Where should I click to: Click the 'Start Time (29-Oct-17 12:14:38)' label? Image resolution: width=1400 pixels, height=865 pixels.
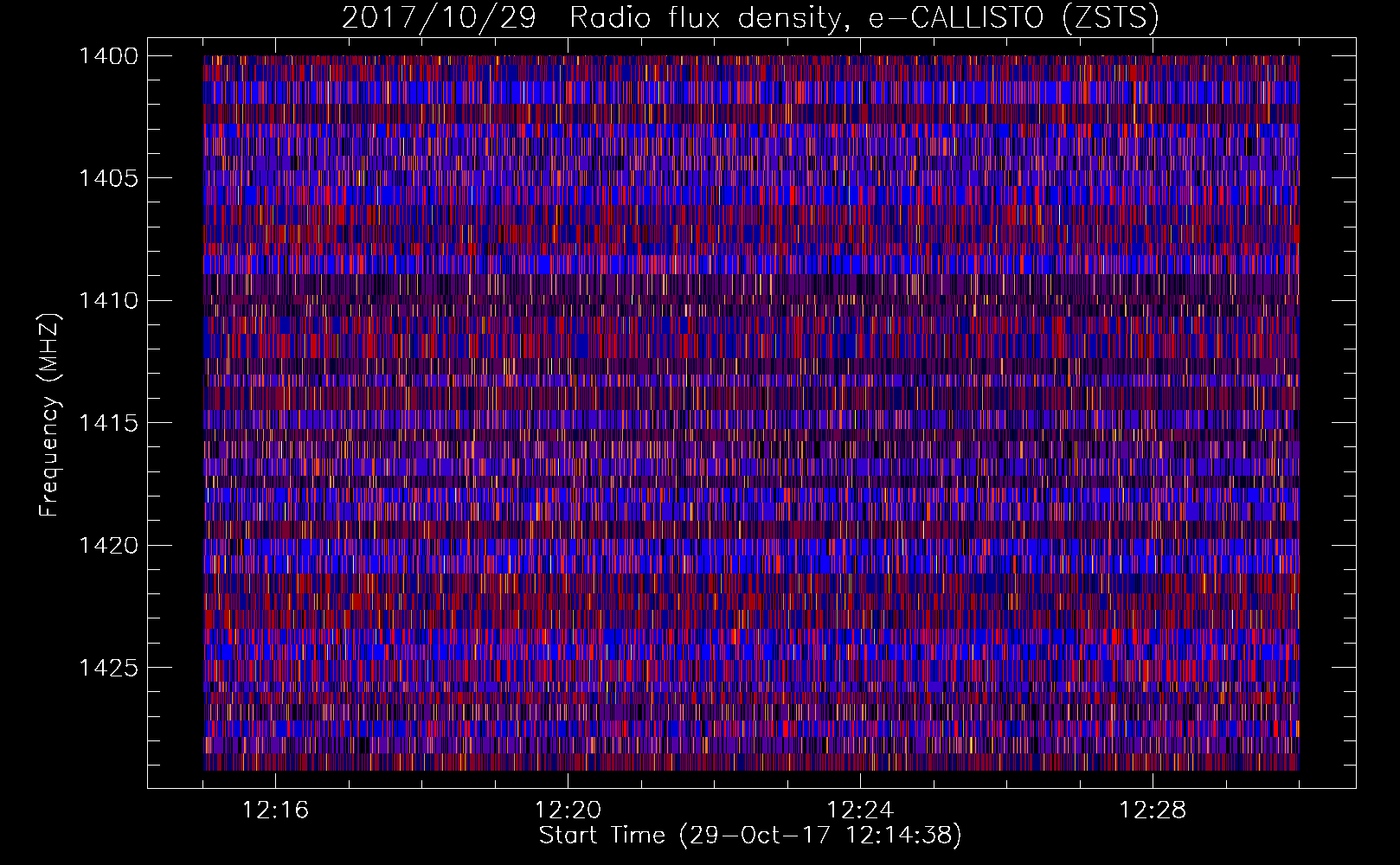(x=750, y=836)
